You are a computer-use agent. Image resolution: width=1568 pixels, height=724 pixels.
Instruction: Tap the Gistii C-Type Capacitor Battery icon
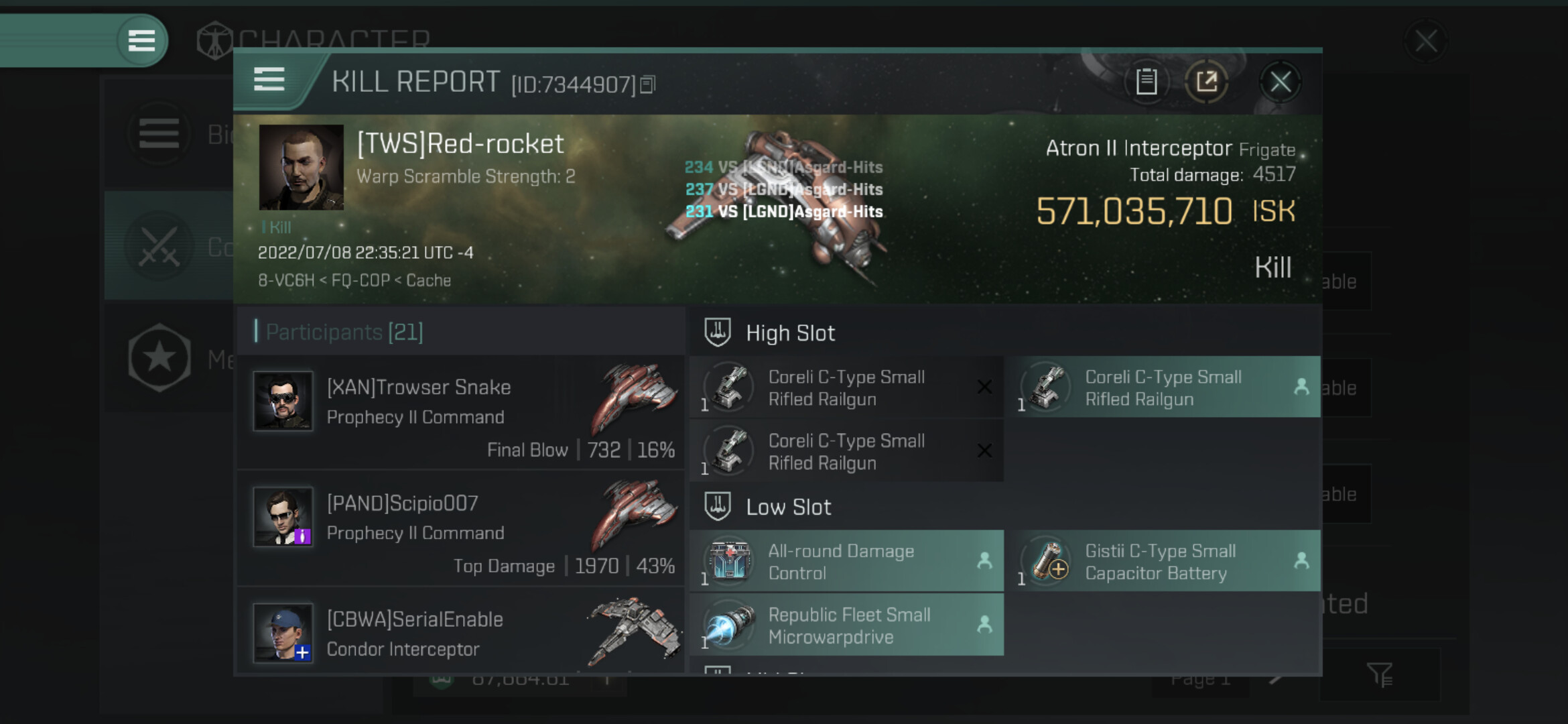click(1047, 561)
